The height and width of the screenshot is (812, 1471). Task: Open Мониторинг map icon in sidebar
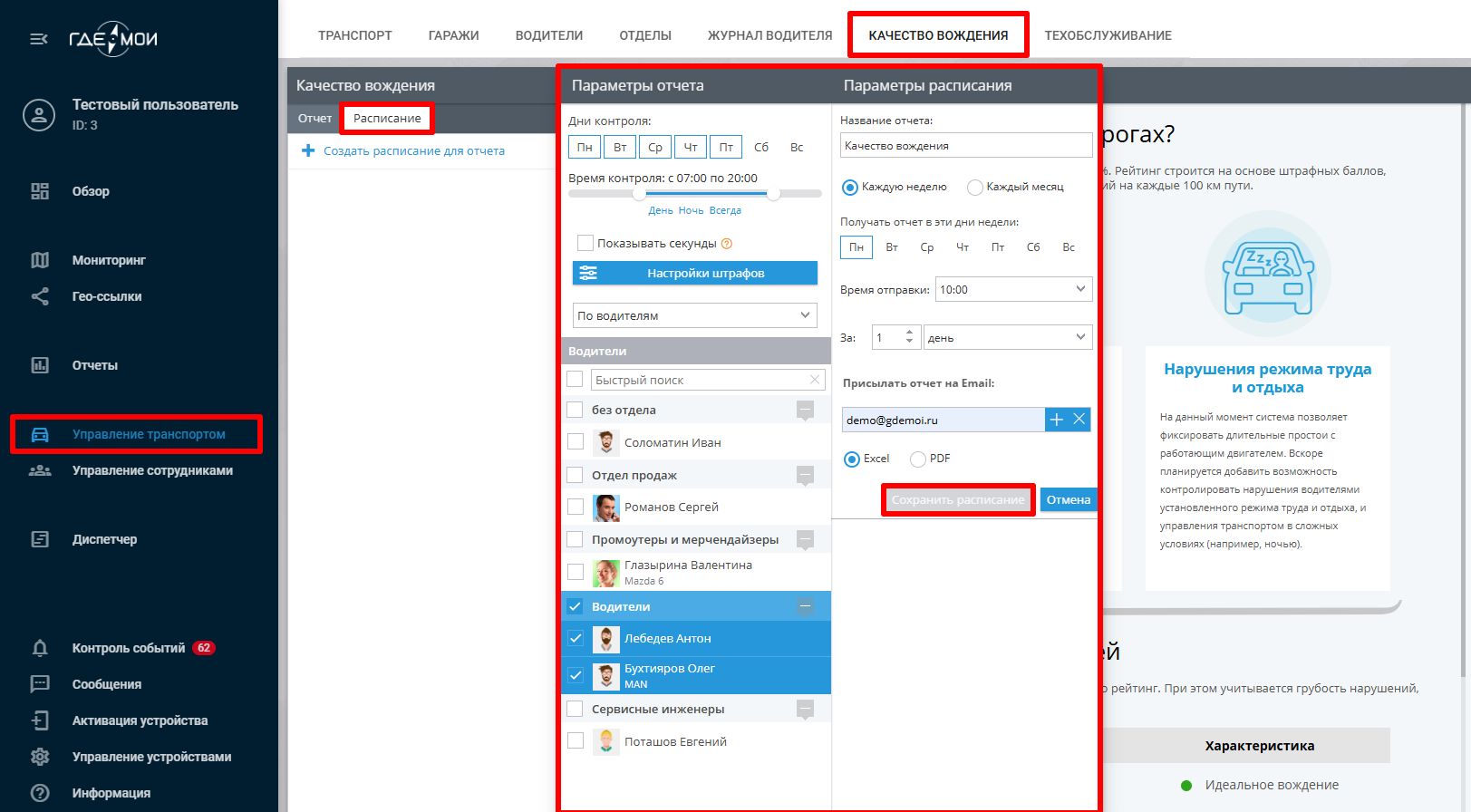click(40, 260)
